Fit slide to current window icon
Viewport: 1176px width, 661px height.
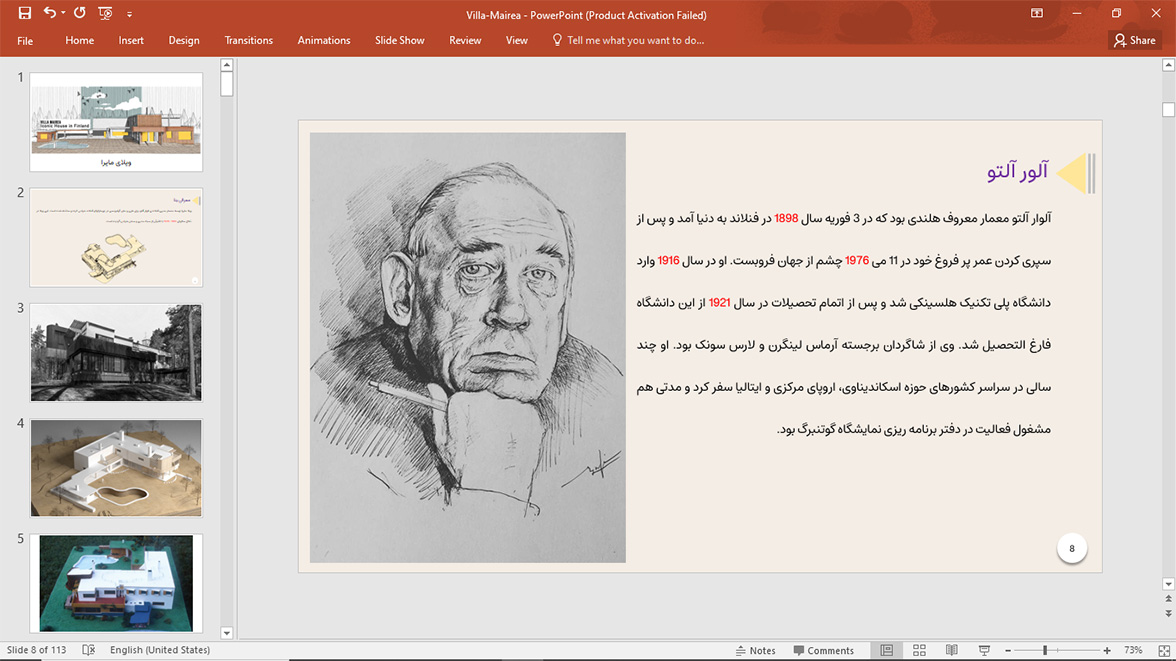1164,650
